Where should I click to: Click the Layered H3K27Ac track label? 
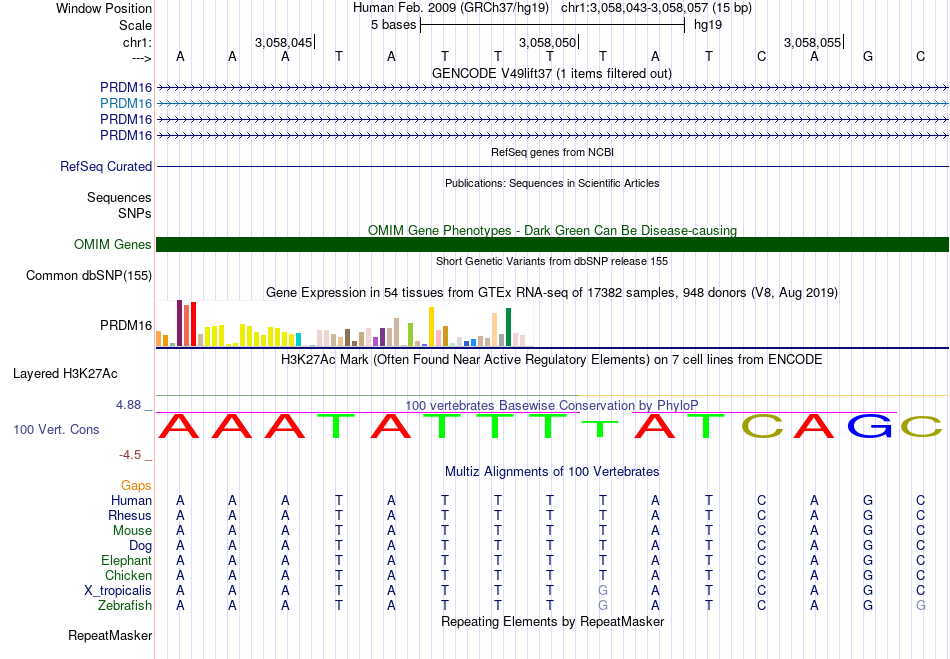tap(65, 374)
